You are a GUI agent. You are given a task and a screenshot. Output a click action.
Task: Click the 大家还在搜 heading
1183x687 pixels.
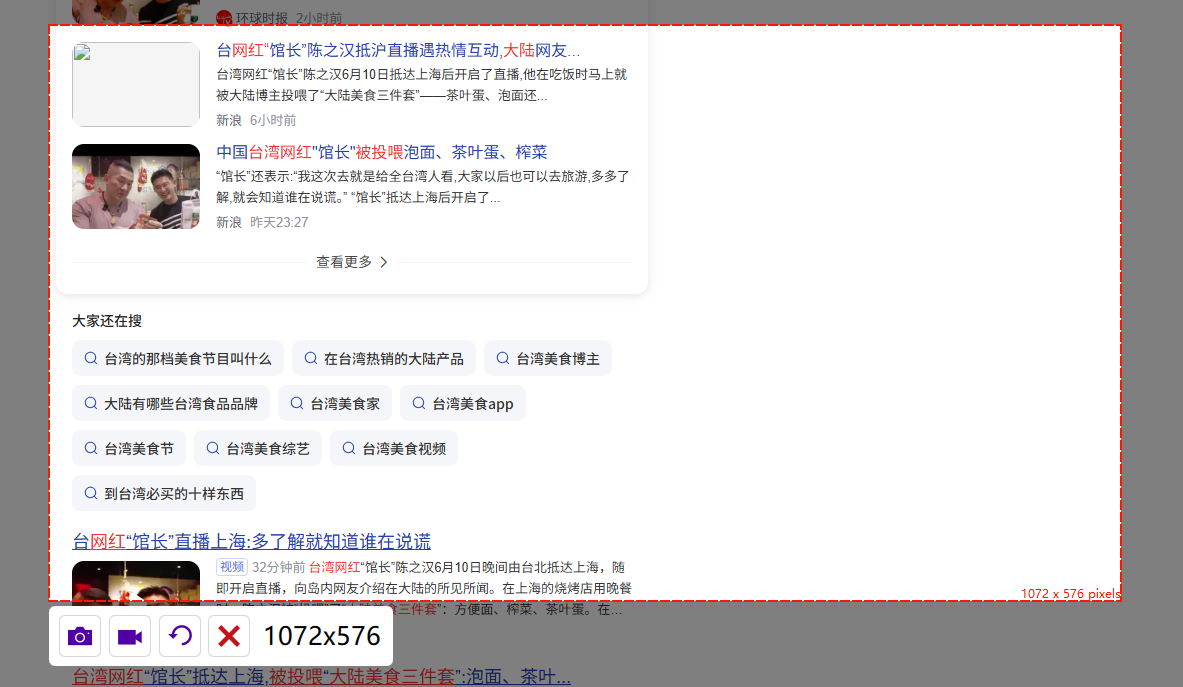[107, 320]
